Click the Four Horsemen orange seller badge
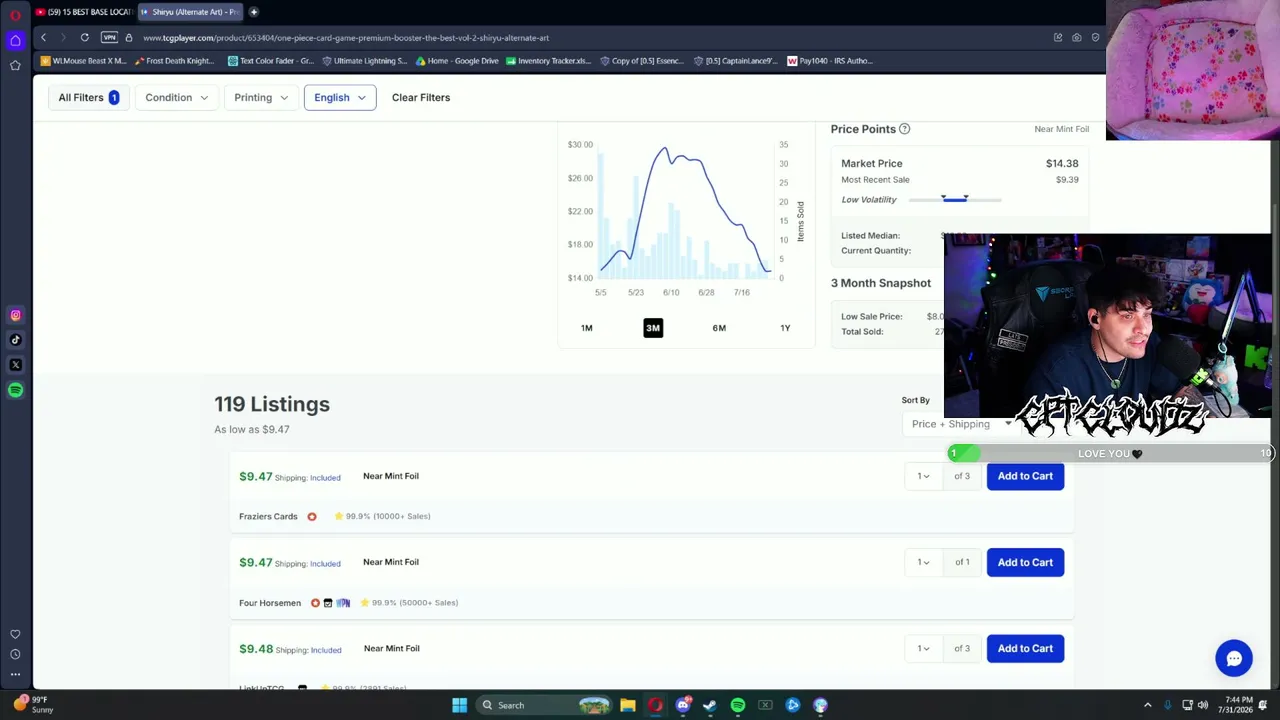Viewport: 1280px width, 720px height. 315,603
